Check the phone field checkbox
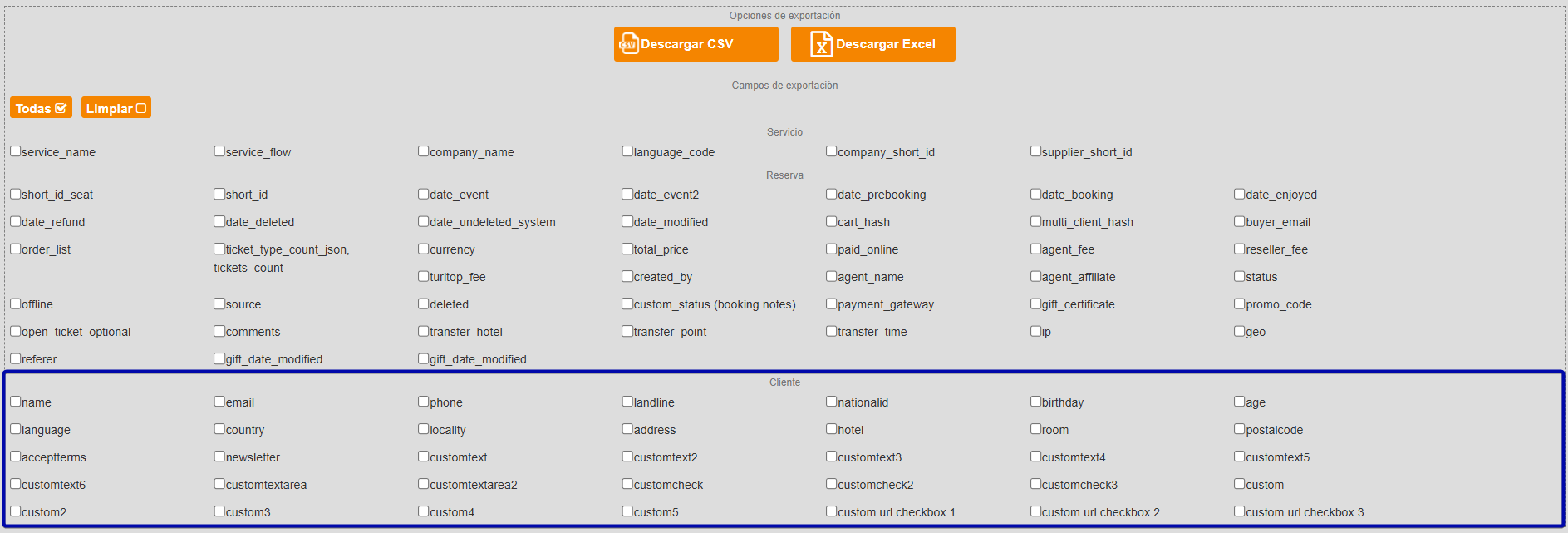The image size is (1568, 533). (x=424, y=402)
